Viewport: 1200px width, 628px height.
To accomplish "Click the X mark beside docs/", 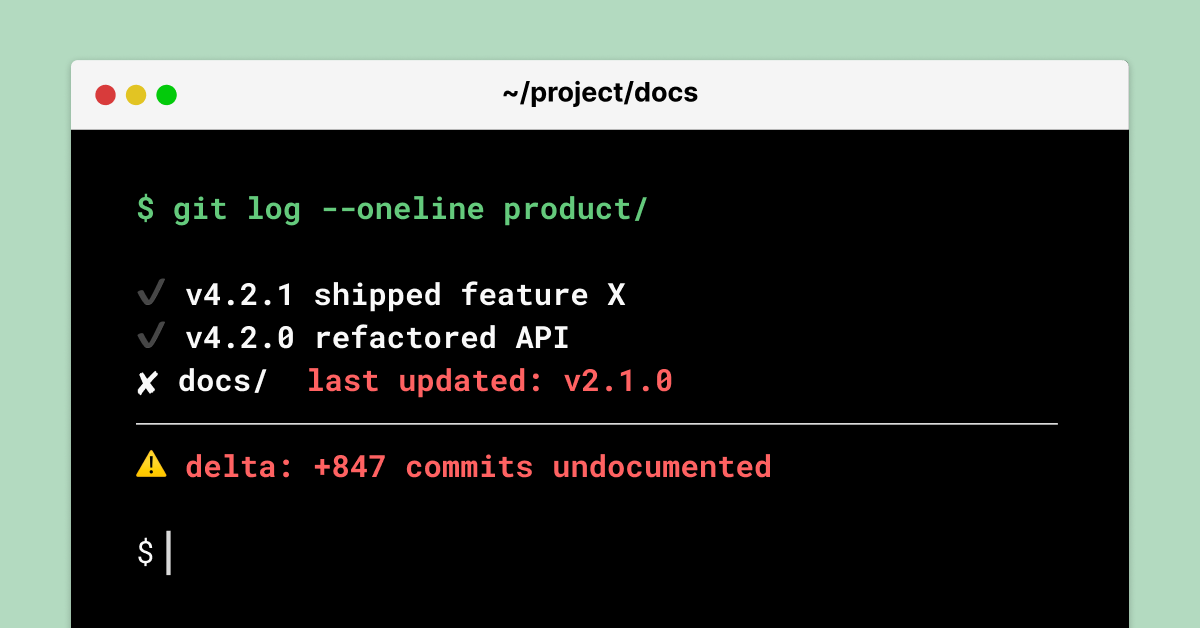I will pos(147,381).
